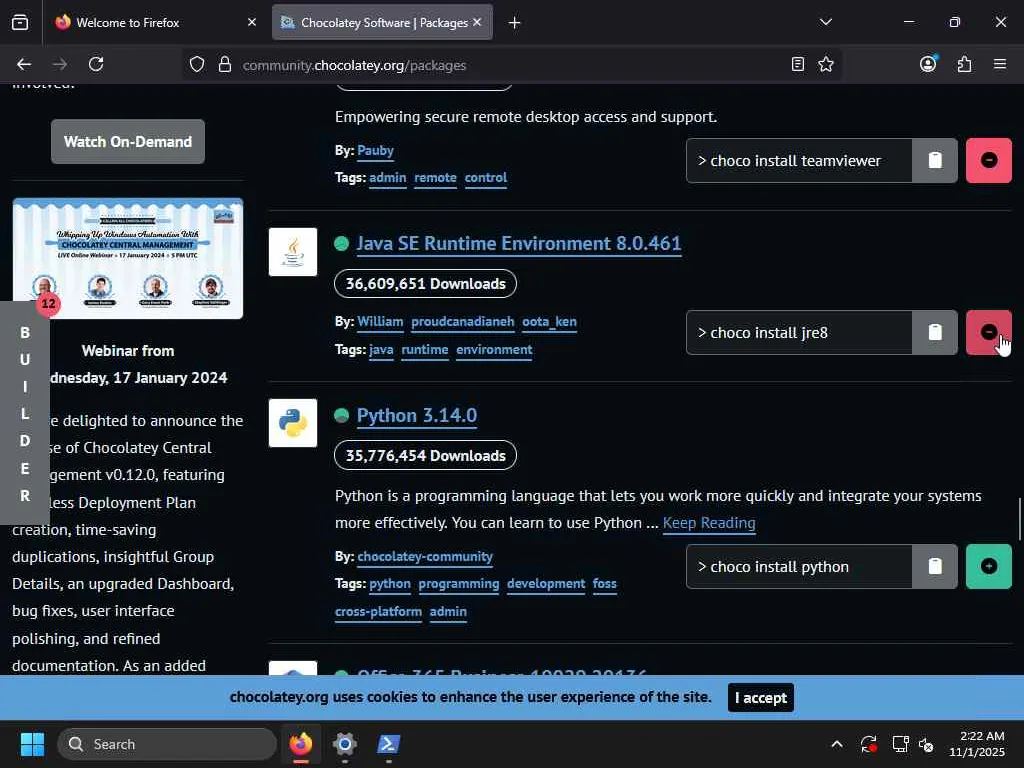Copy the choco install teamviewer command
This screenshot has width=1024, height=768.
coord(935,160)
